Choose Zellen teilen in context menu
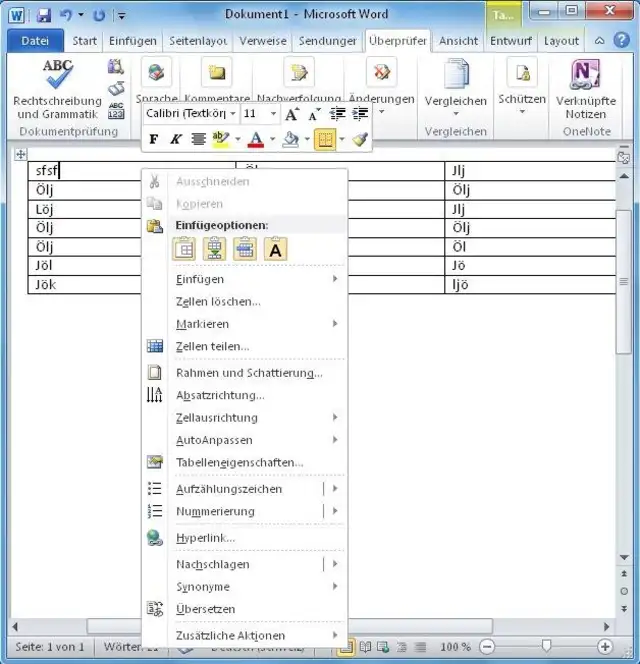640x664 pixels. 245,346
